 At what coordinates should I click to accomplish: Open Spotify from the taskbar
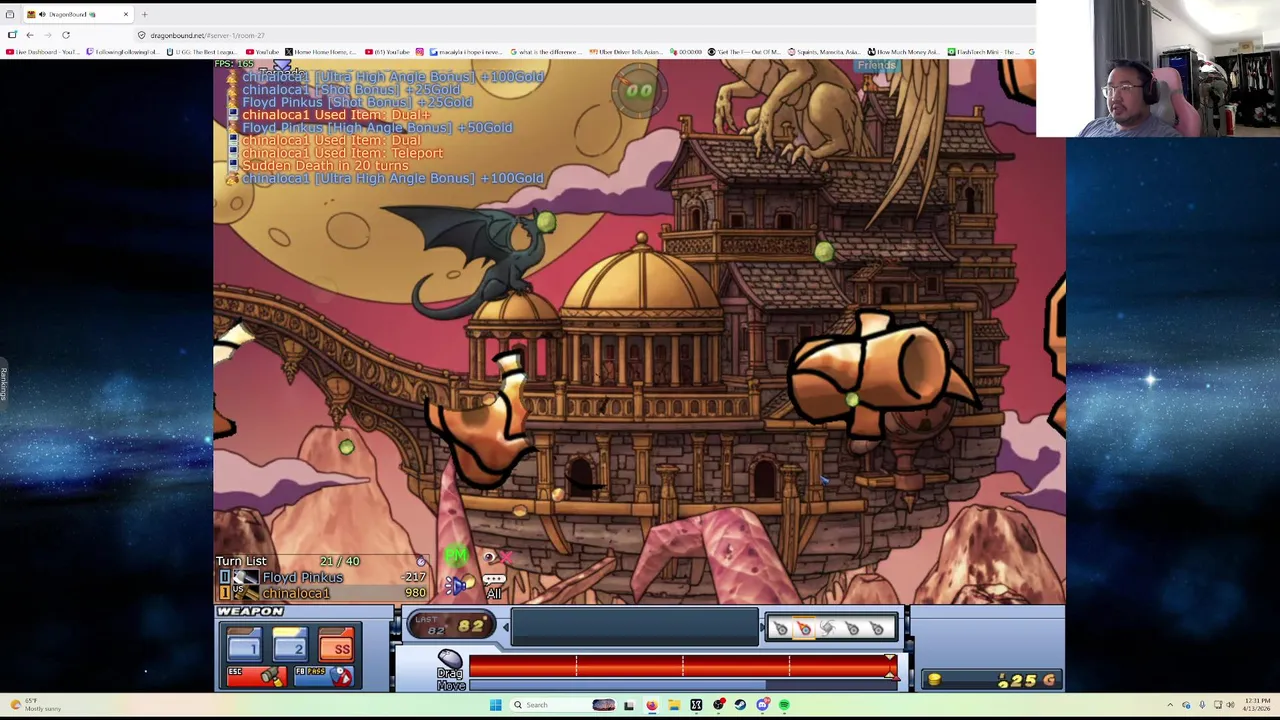click(x=784, y=705)
